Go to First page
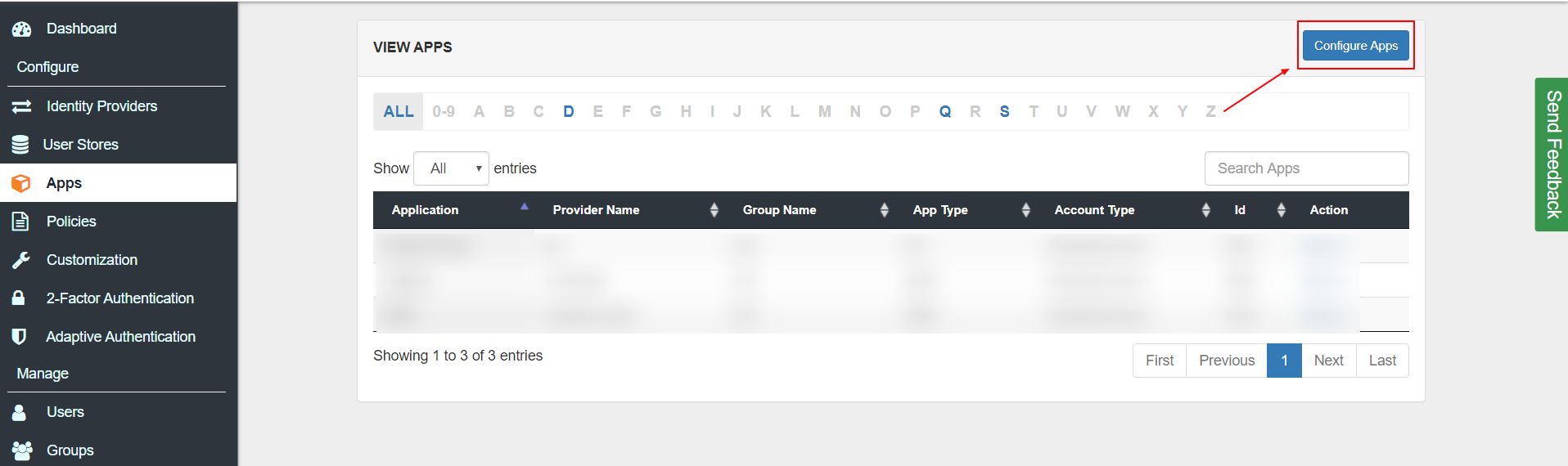The width and height of the screenshot is (1568, 466). (1160, 361)
